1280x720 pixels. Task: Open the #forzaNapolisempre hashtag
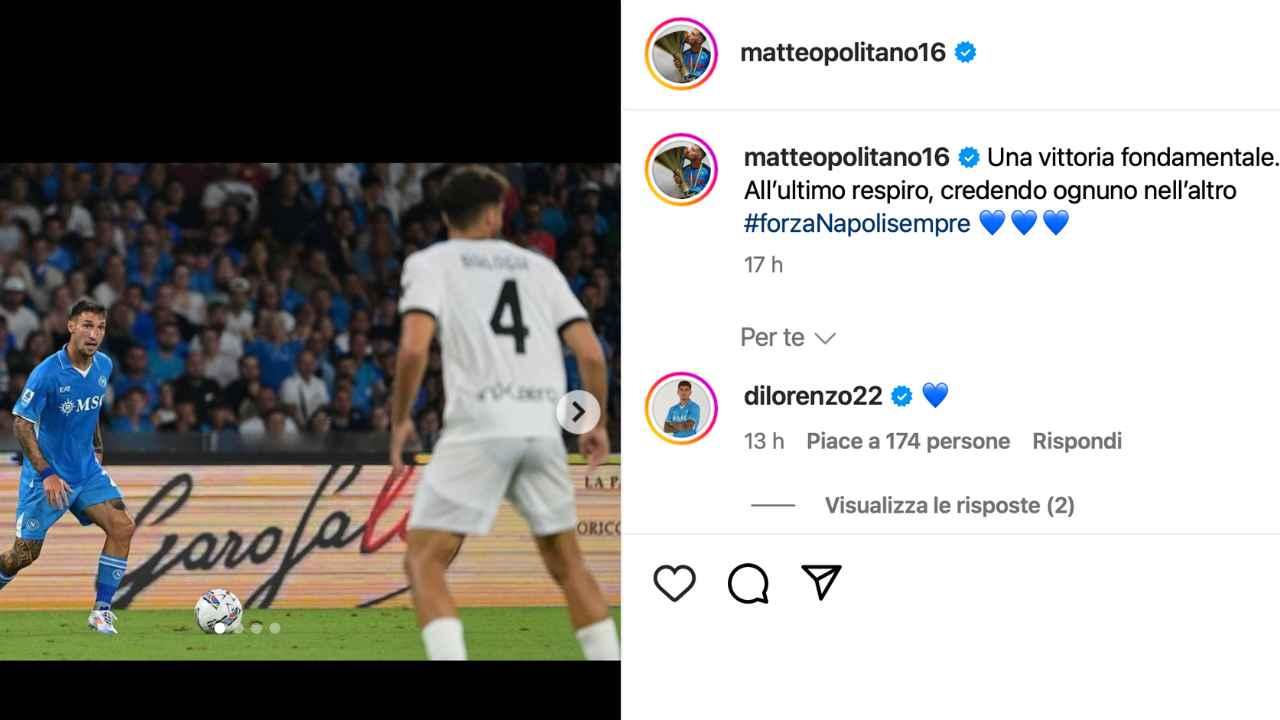857,223
